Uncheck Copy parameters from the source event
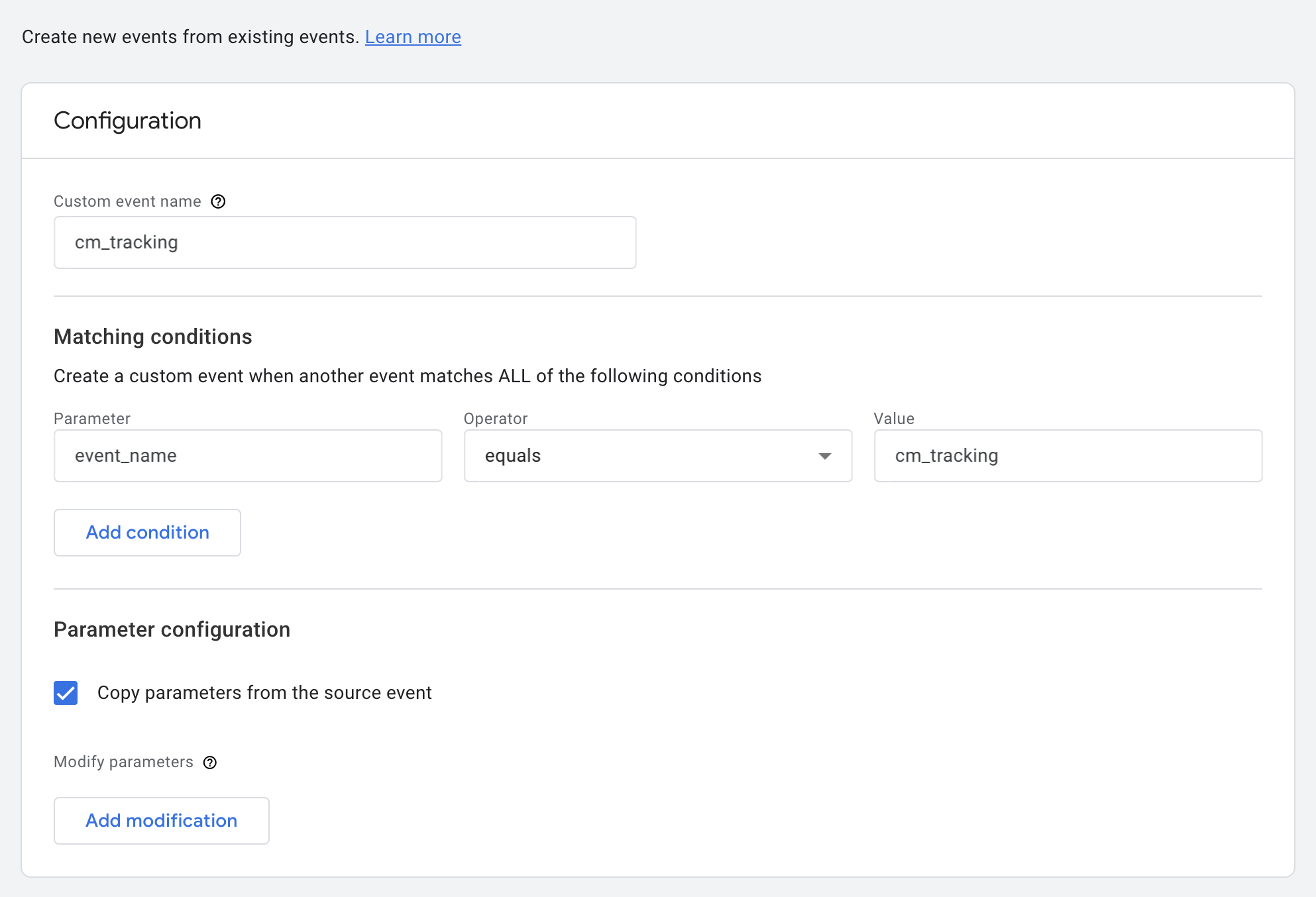Screen dimensions: 1316x897 click(66, 693)
